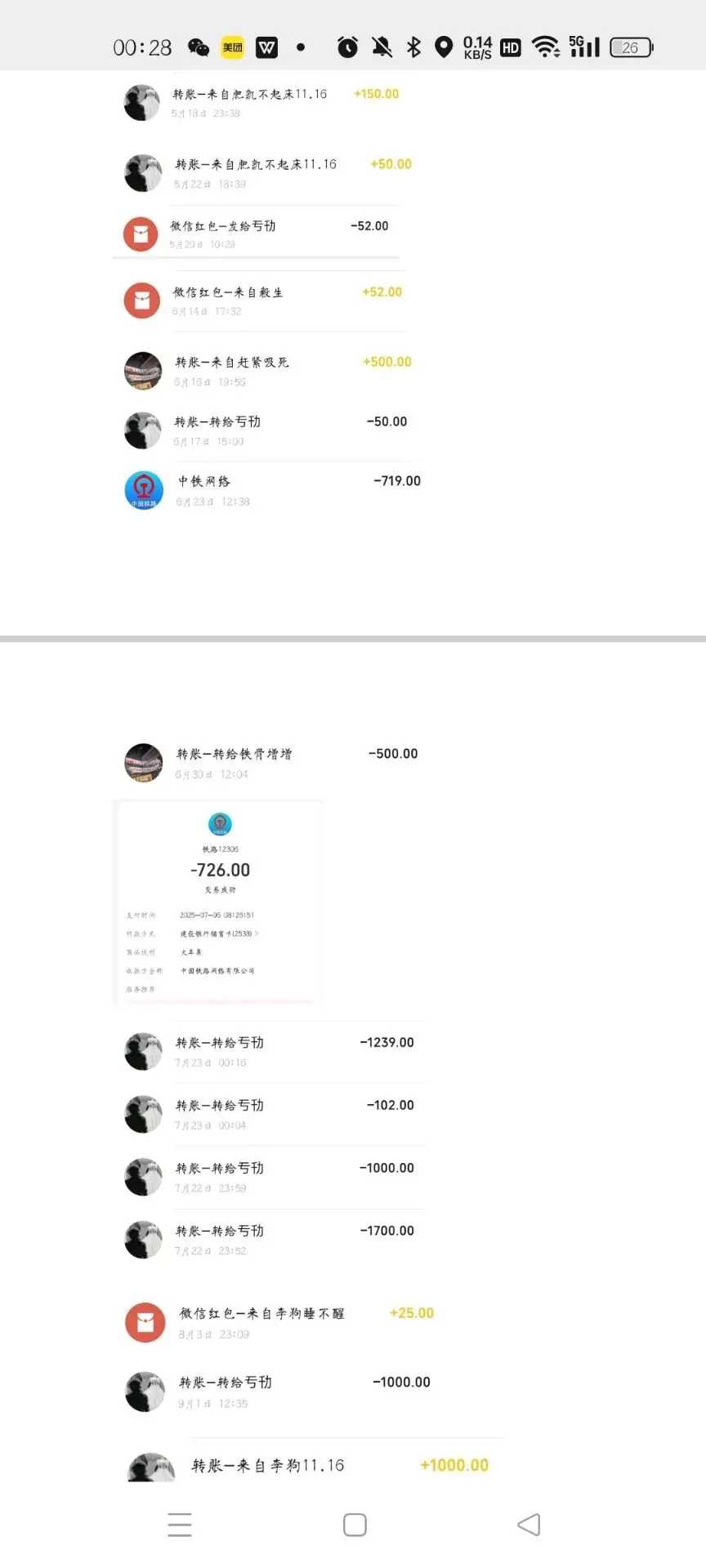The height and width of the screenshot is (1568, 706).
Task: Tap the WPS notification icon
Action: tap(266, 47)
